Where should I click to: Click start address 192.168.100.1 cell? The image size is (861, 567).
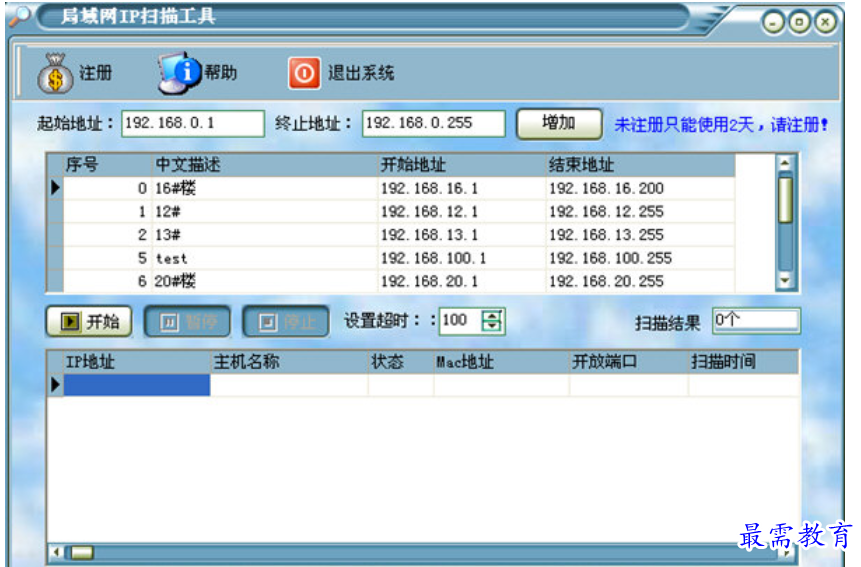(462, 258)
